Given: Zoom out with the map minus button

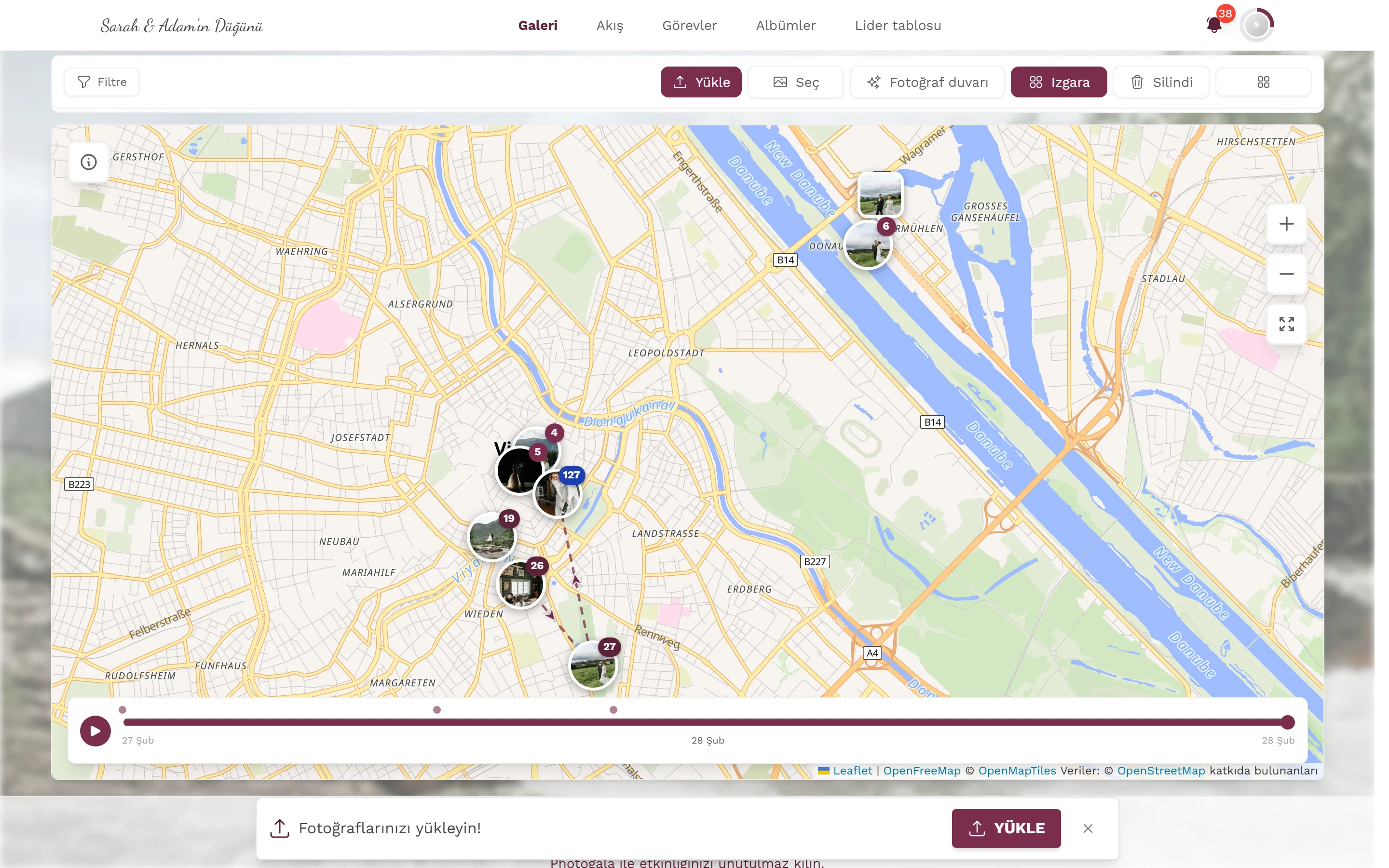Looking at the screenshot, I should pyautogui.click(x=1286, y=274).
